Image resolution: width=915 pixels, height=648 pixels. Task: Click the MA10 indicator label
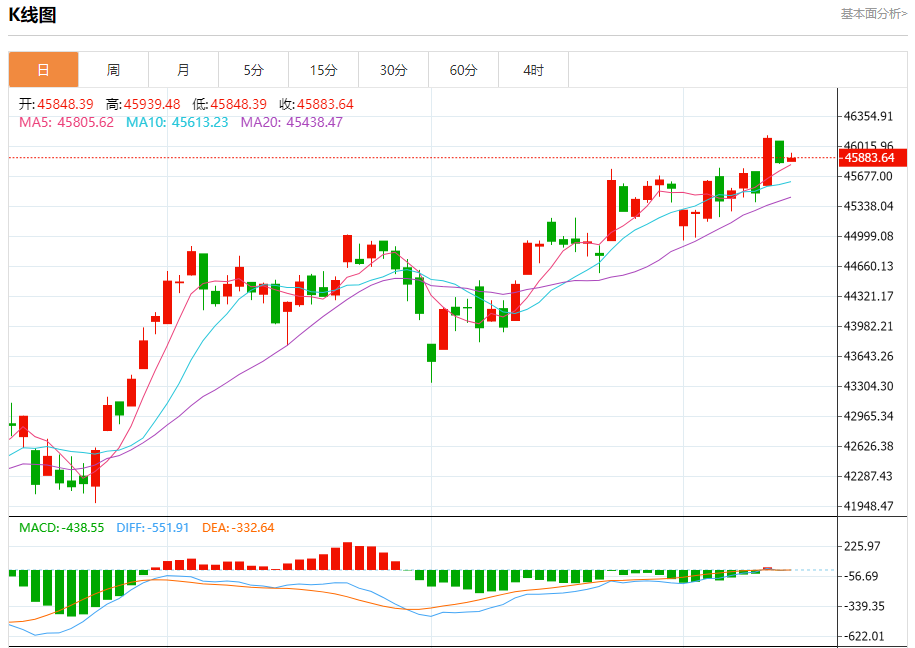(177, 122)
